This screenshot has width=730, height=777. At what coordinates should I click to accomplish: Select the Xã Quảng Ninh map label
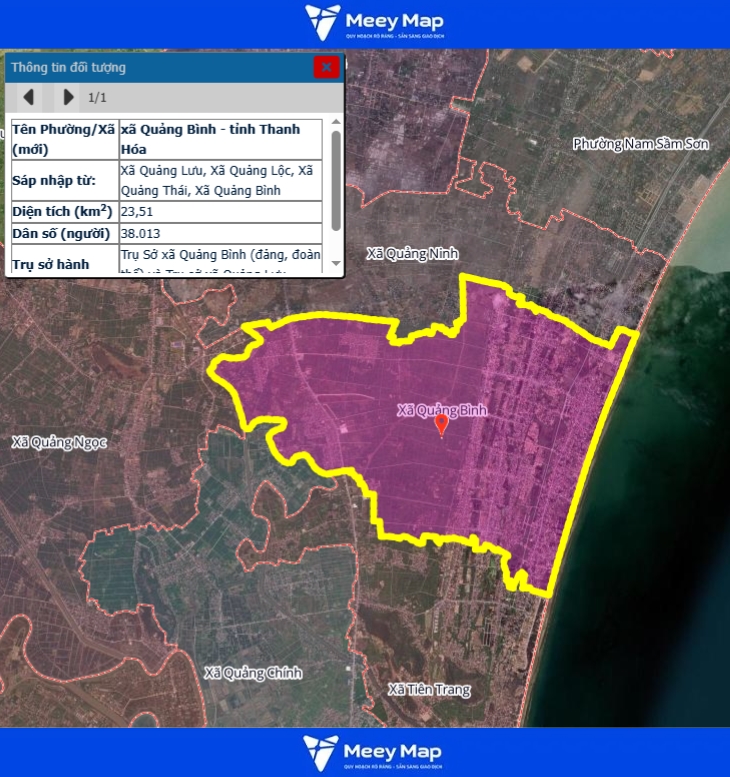(412, 254)
